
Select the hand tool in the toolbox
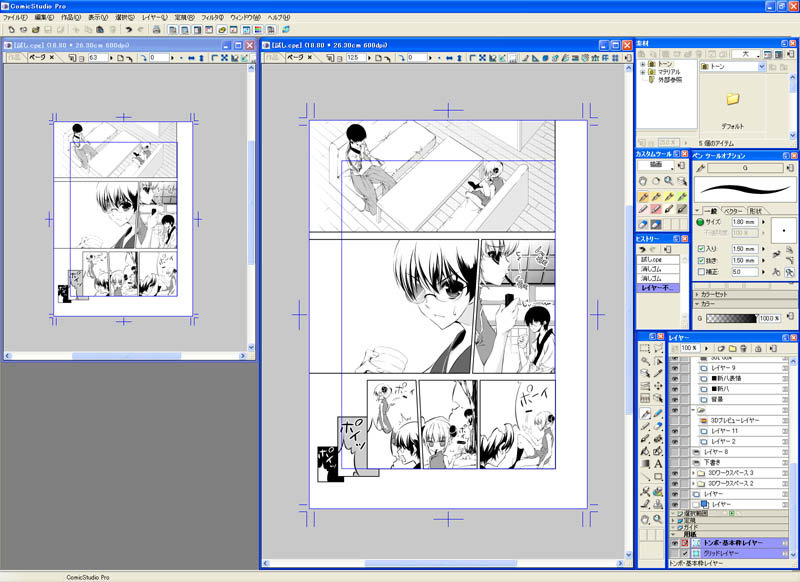[x=645, y=519]
